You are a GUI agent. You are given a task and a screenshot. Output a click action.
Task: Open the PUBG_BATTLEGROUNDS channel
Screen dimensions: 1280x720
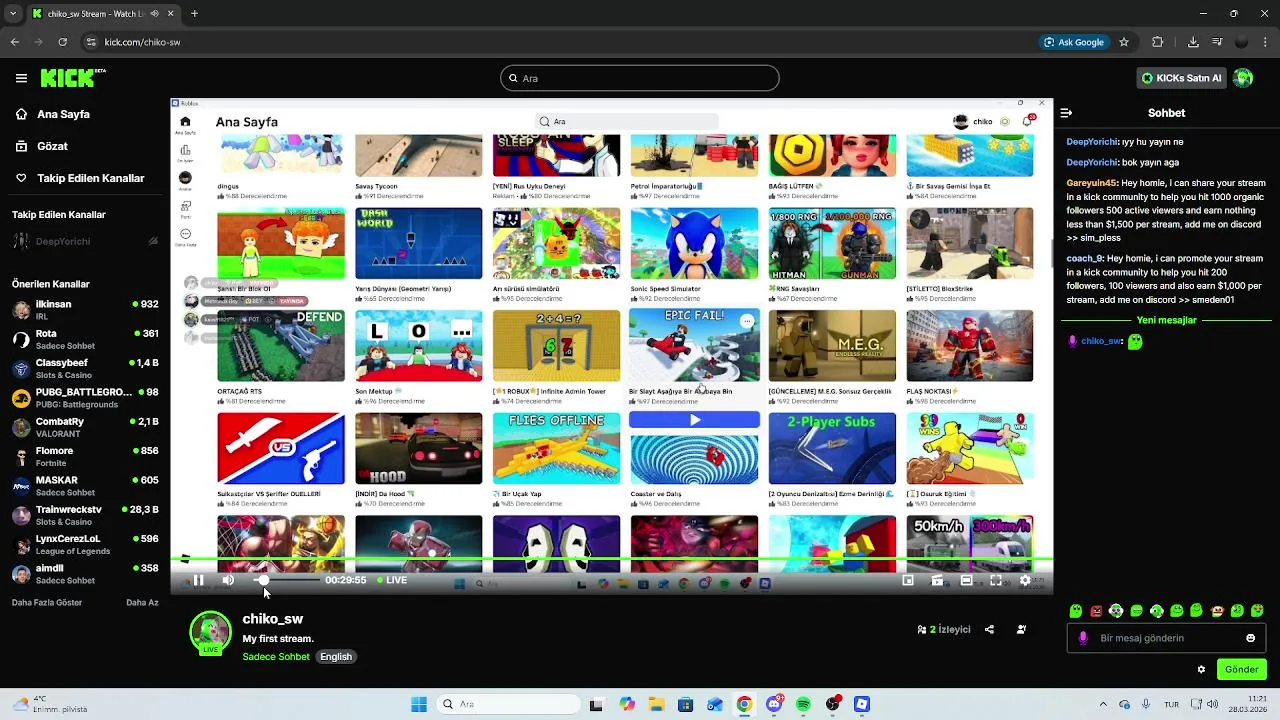(84, 397)
